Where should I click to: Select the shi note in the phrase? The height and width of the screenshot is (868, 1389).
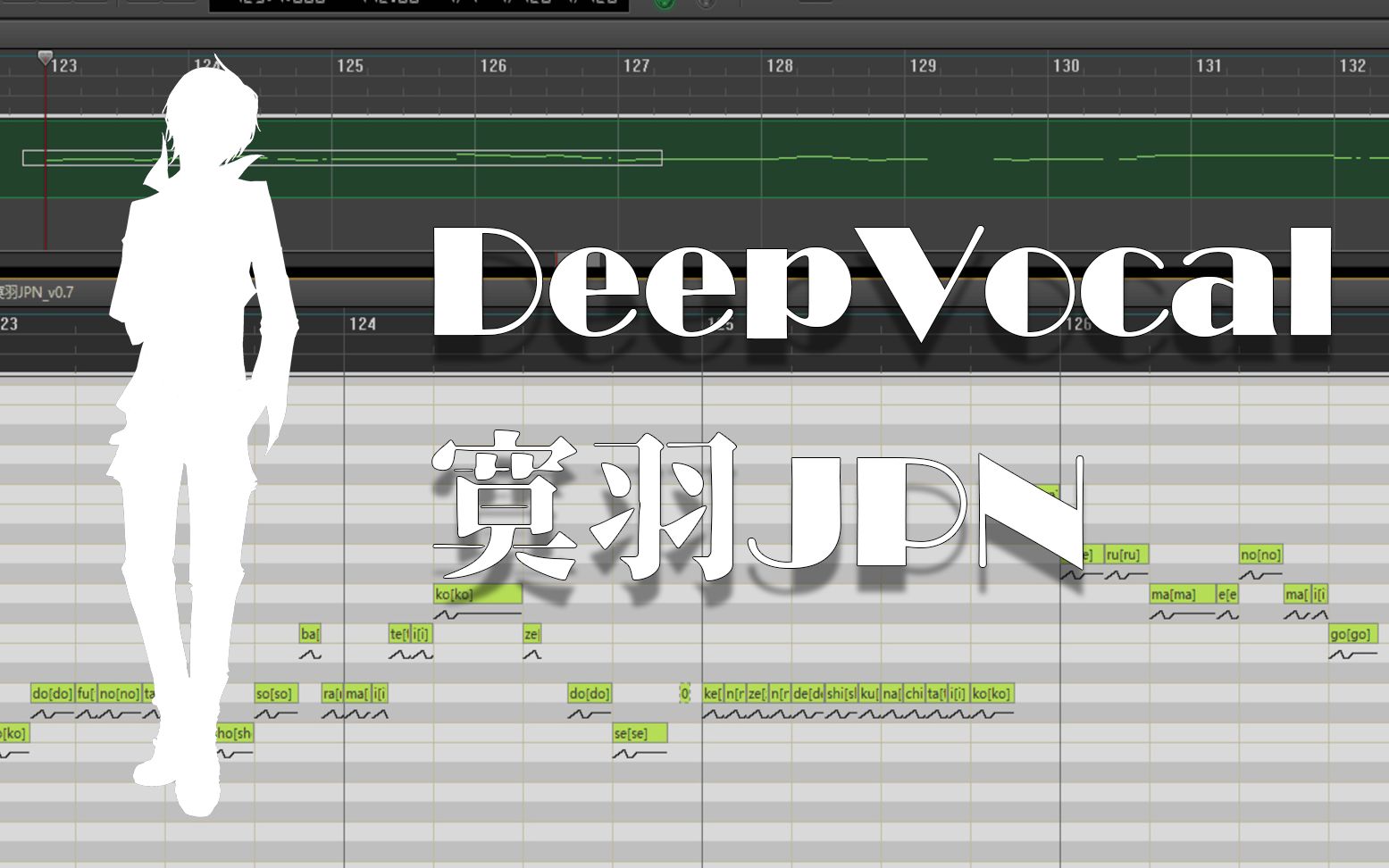coord(841,693)
